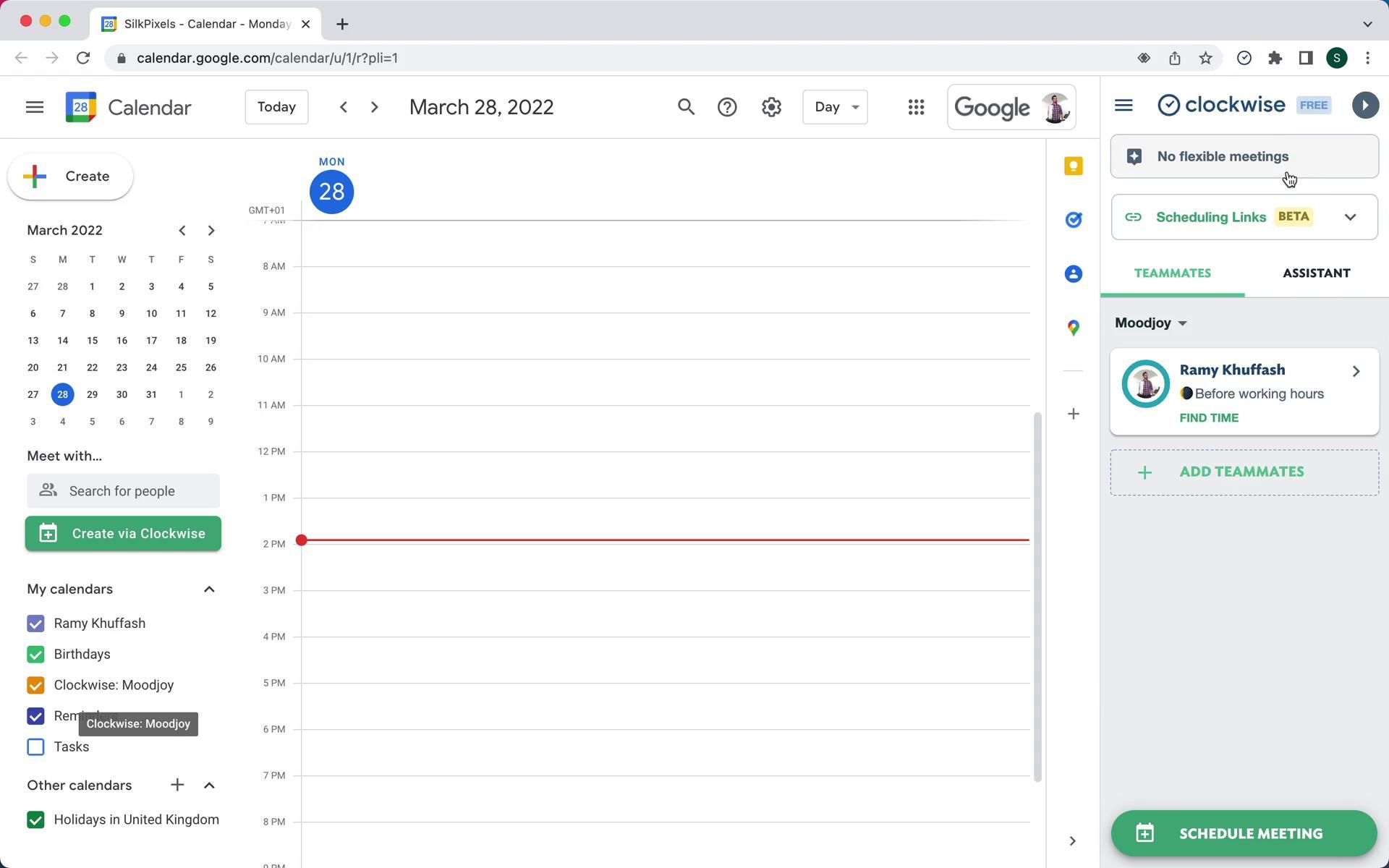Enable the Tasks calendar checkbox

[35, 747]
